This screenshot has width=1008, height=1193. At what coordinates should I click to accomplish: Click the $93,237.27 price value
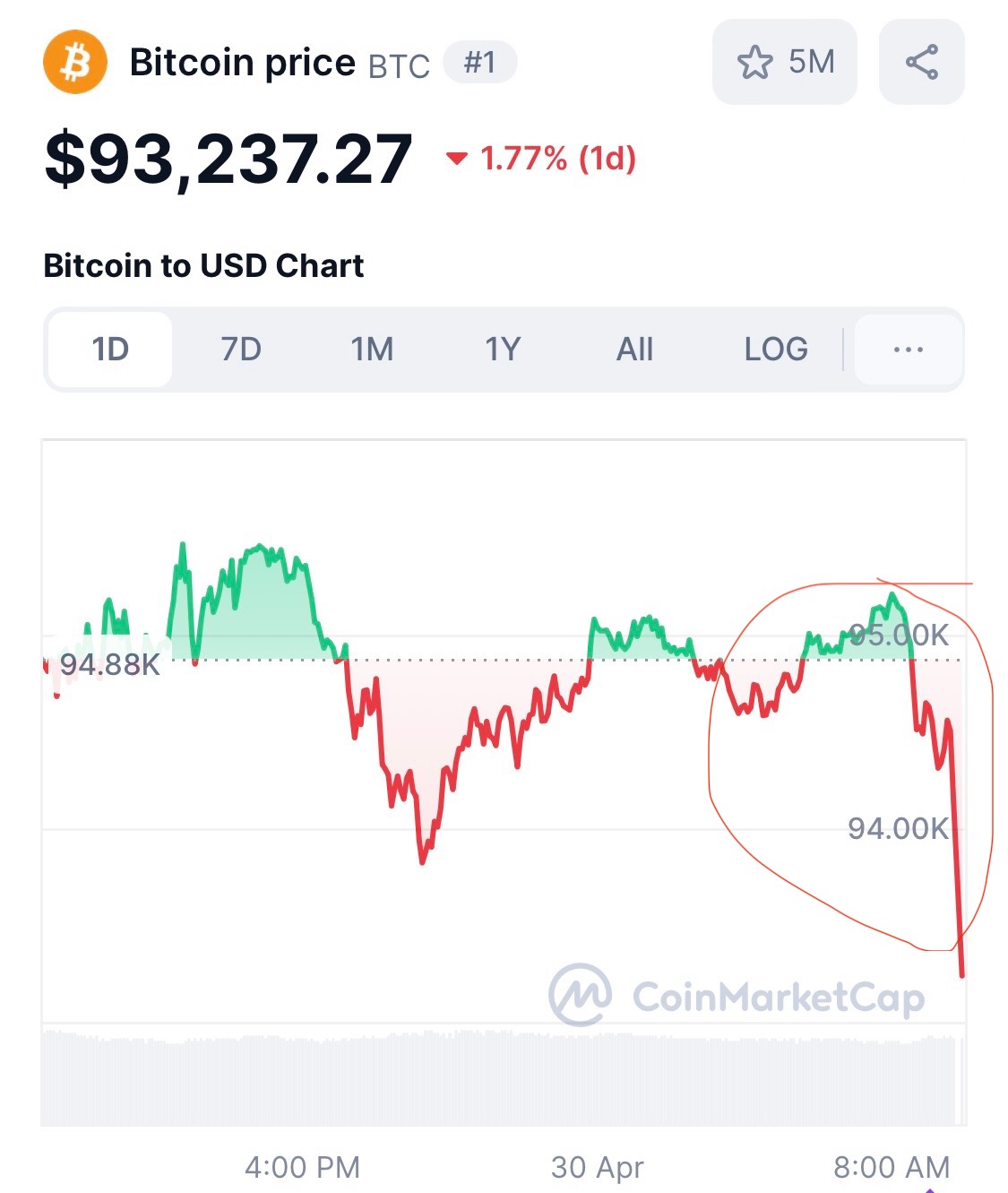[x=228, y=160]
